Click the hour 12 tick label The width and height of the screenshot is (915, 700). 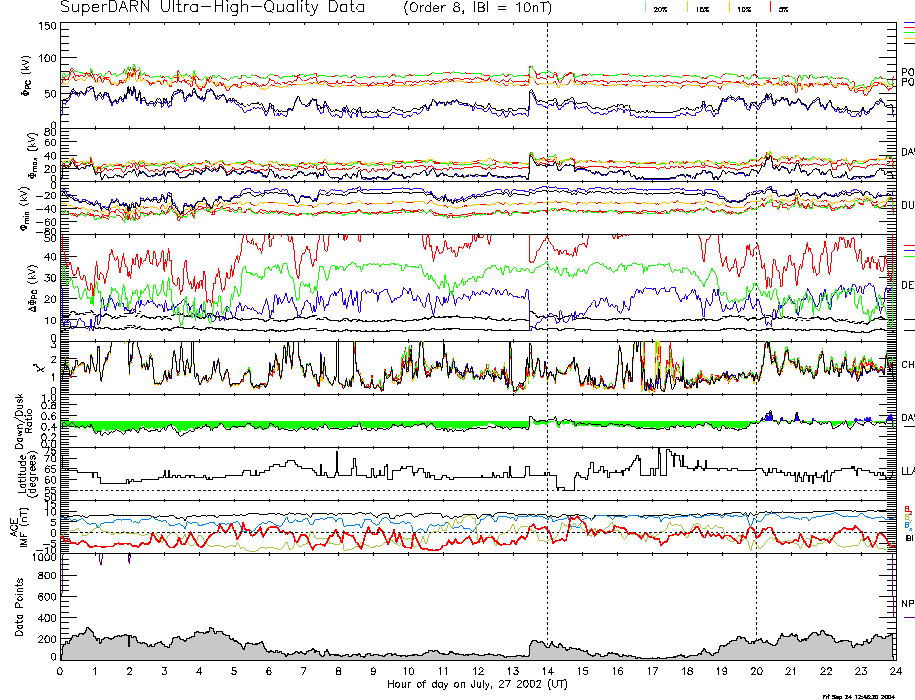[x=478, y=672]
